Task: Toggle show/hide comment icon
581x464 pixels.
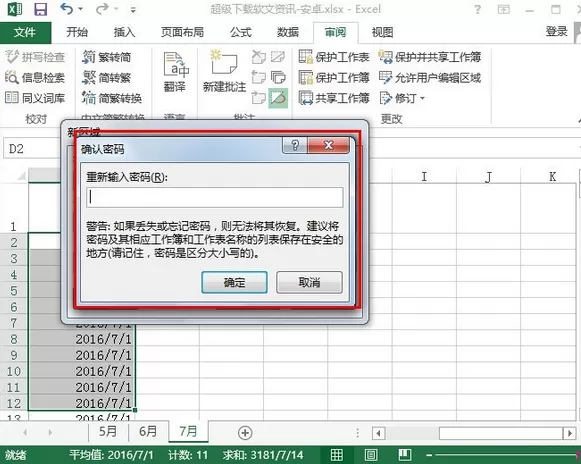Action: pyautogui.click(x=278, y=57)
